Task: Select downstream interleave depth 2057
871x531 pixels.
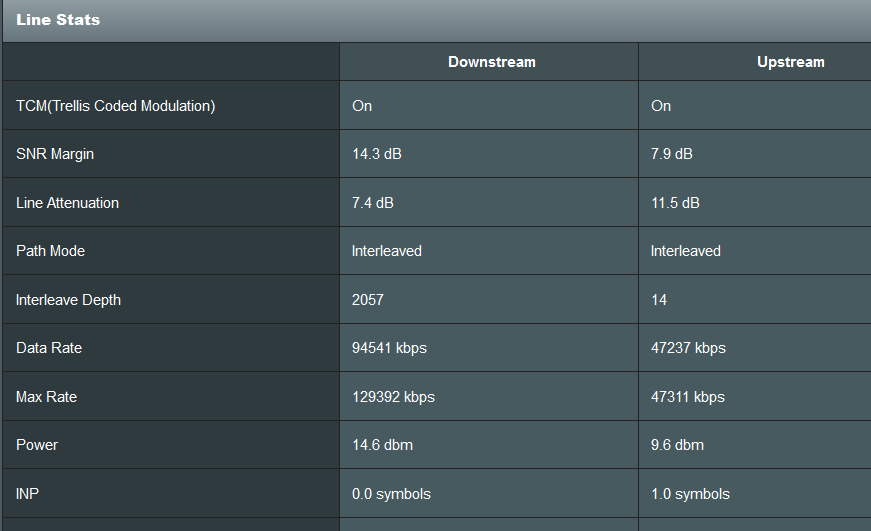Action: pyautogui.click(x=368, y=300)
